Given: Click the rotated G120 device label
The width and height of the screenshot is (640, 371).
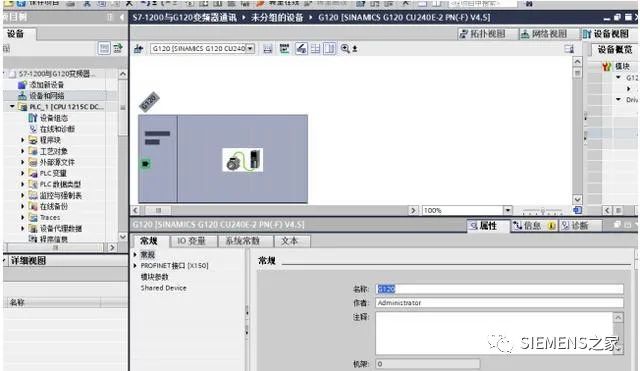Looking at the screenshot, I should 149,102.
